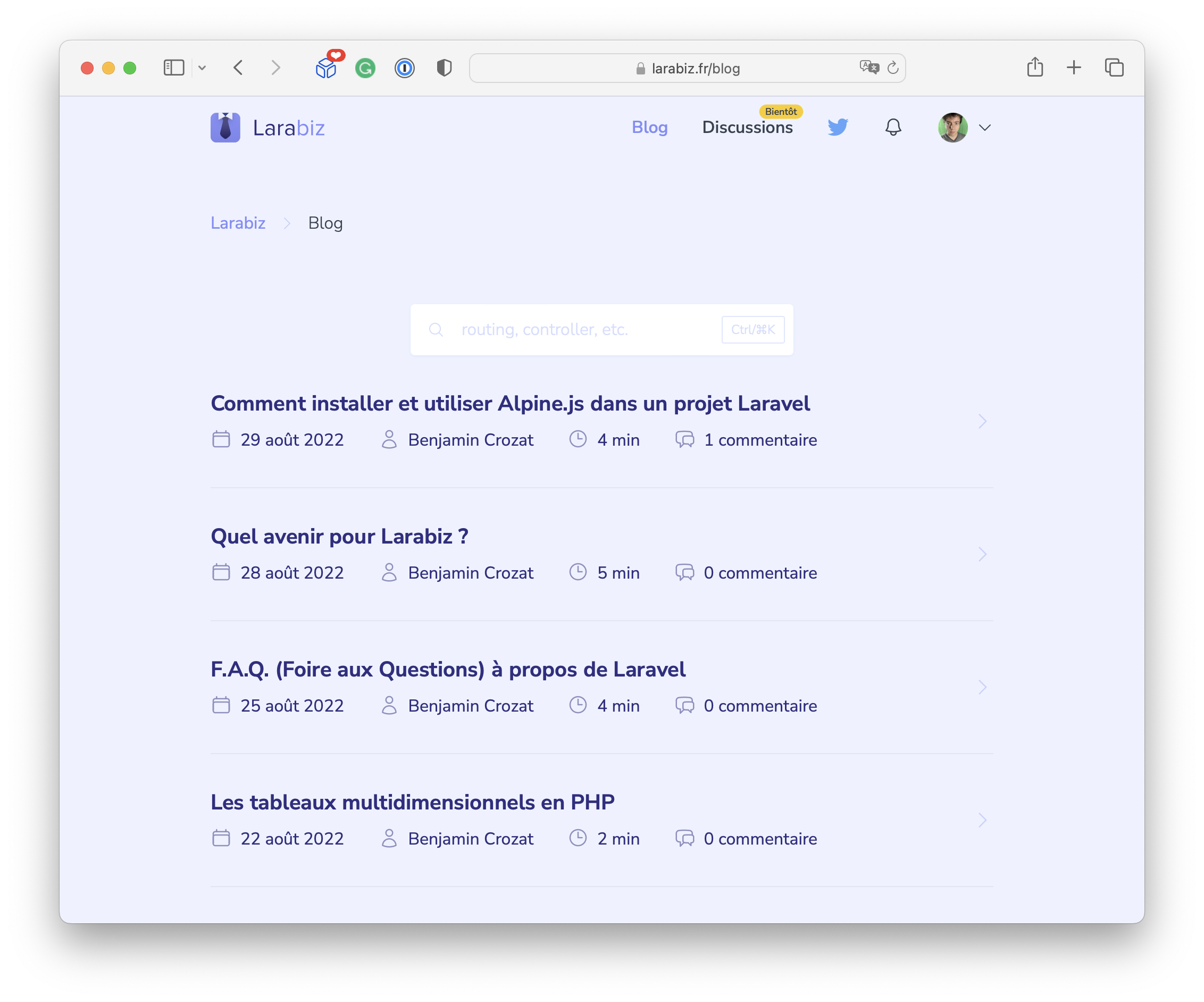Click the Larabiz brand name in the header
This screenshot has height=1002, width=1204.
[x=289, y=128]
